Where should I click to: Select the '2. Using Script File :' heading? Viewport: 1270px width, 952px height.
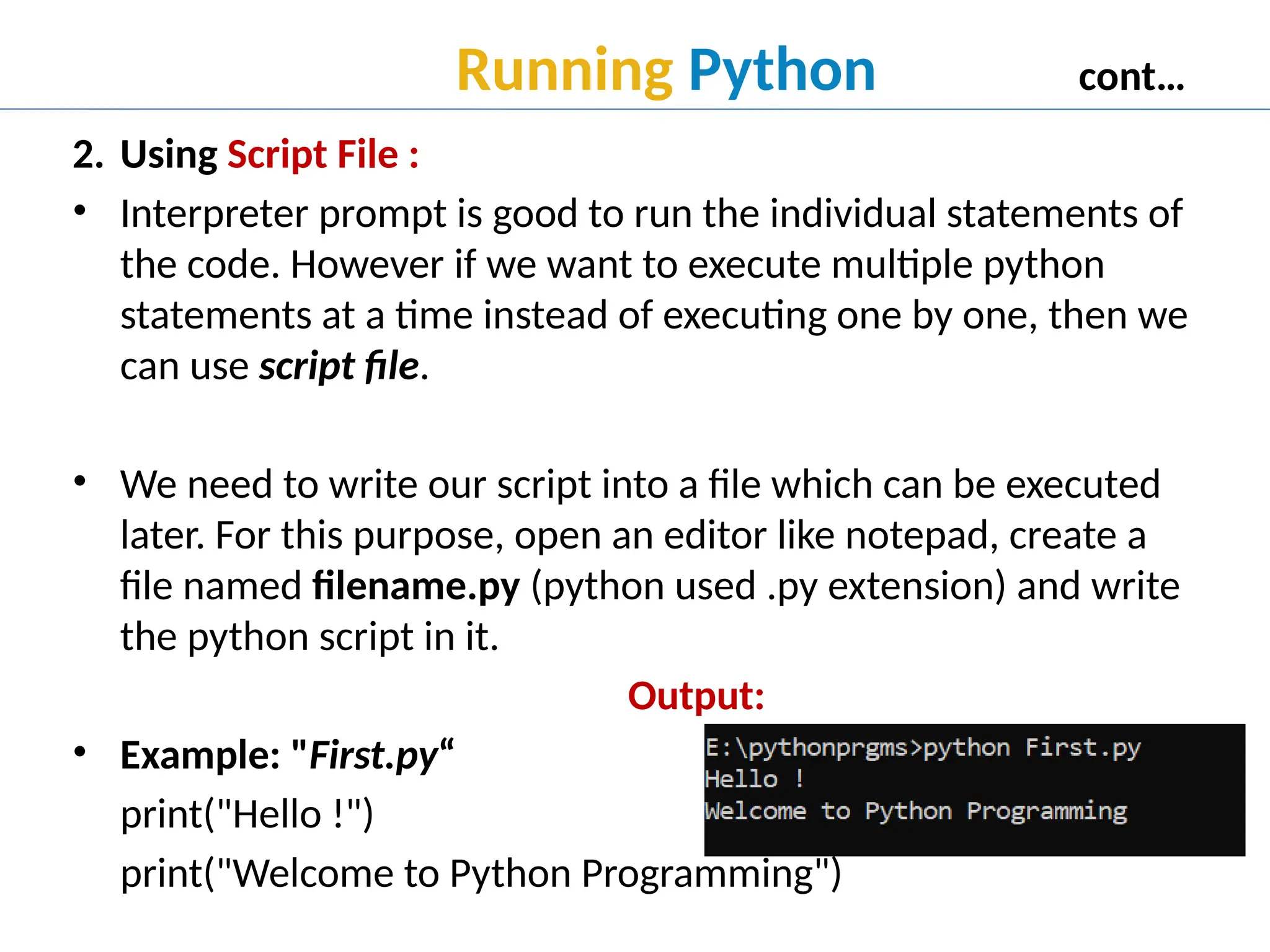click(246, 154)
